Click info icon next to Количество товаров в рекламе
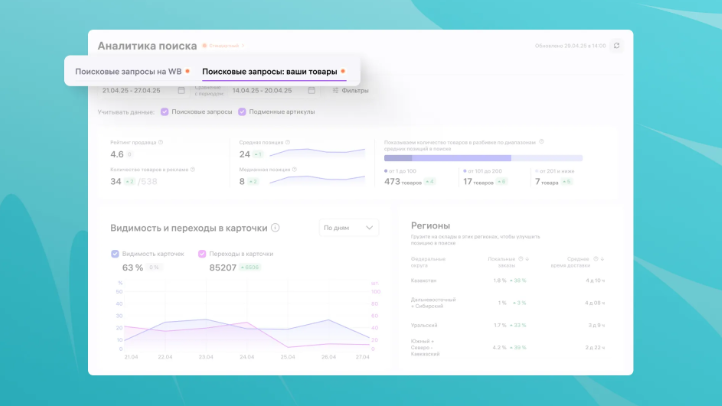This screenshot has width=722, height=406. coord(192,169)
